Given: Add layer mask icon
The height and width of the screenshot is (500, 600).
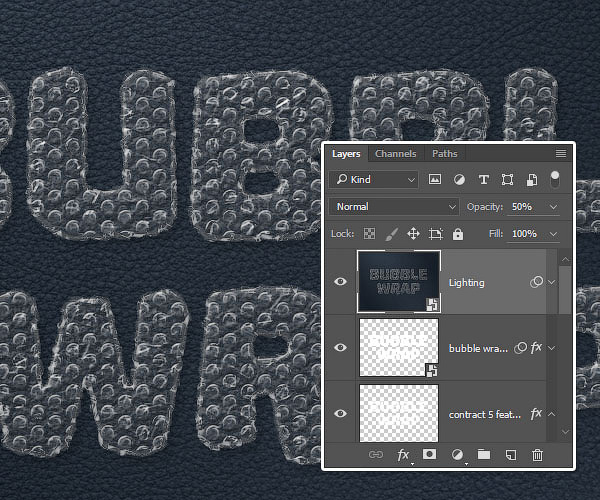Looking at the screenshot, I should click(429, 454).
